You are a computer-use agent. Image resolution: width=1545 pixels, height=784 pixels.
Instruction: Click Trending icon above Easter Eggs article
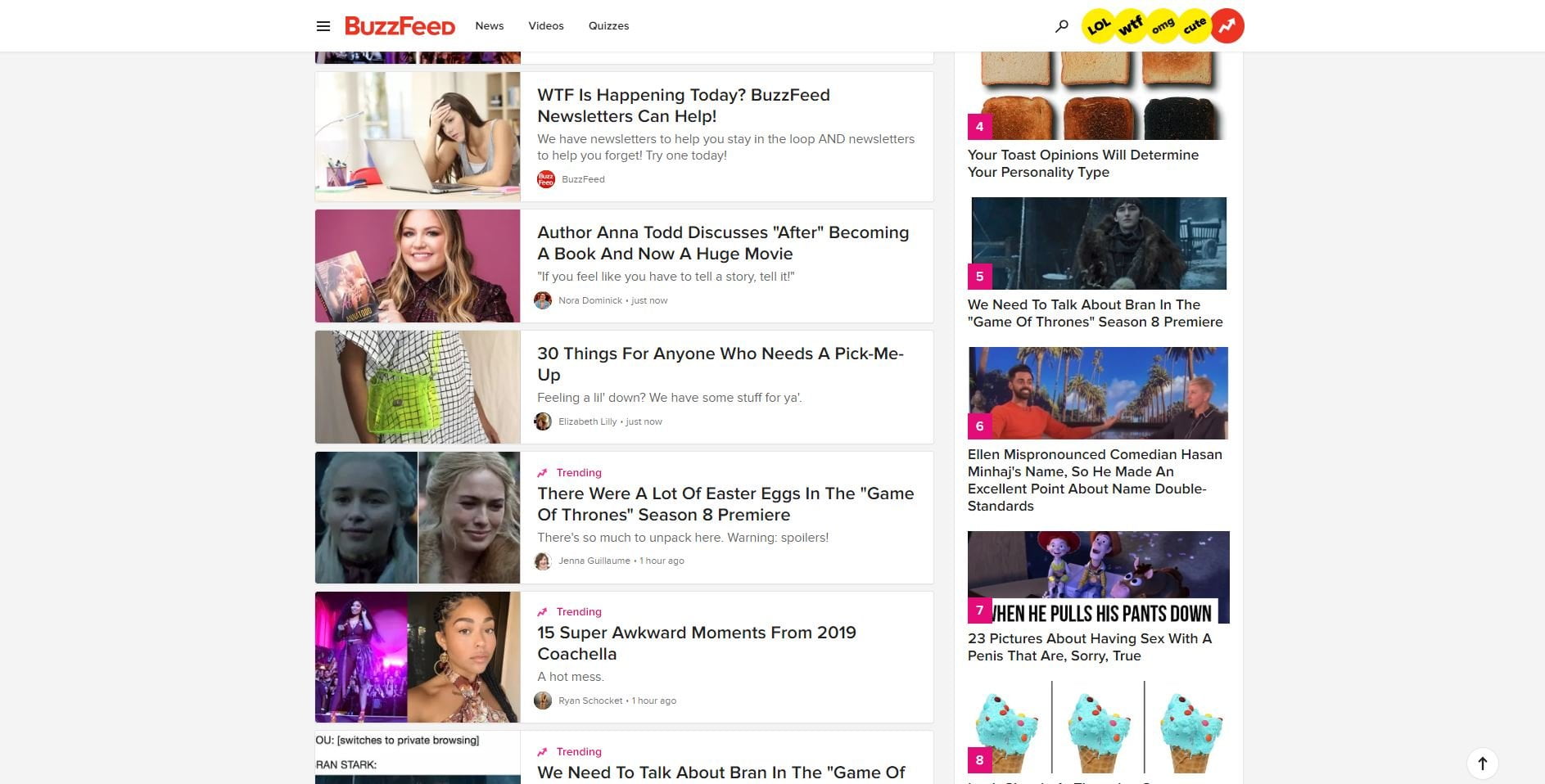click(x=542, y=473)
